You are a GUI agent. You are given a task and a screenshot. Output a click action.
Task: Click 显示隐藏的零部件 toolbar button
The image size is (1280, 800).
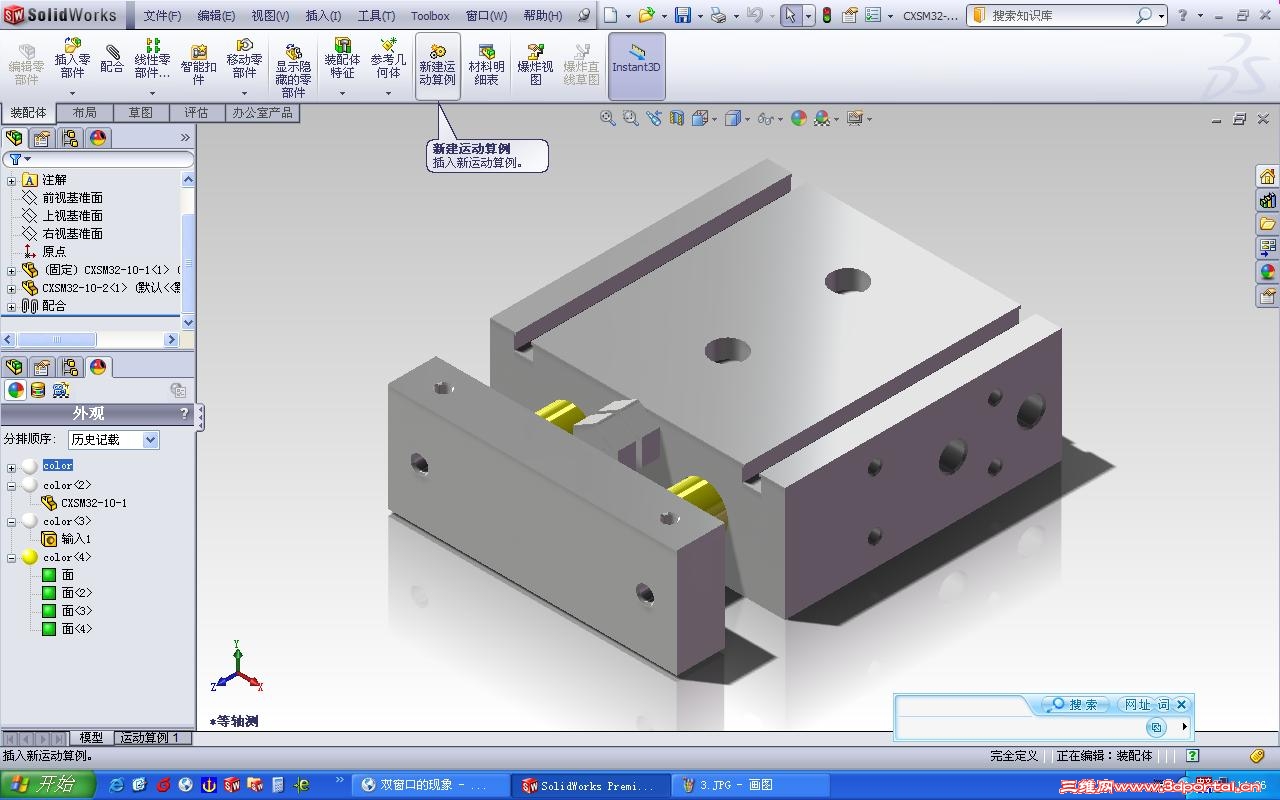[x=293, y=70]
